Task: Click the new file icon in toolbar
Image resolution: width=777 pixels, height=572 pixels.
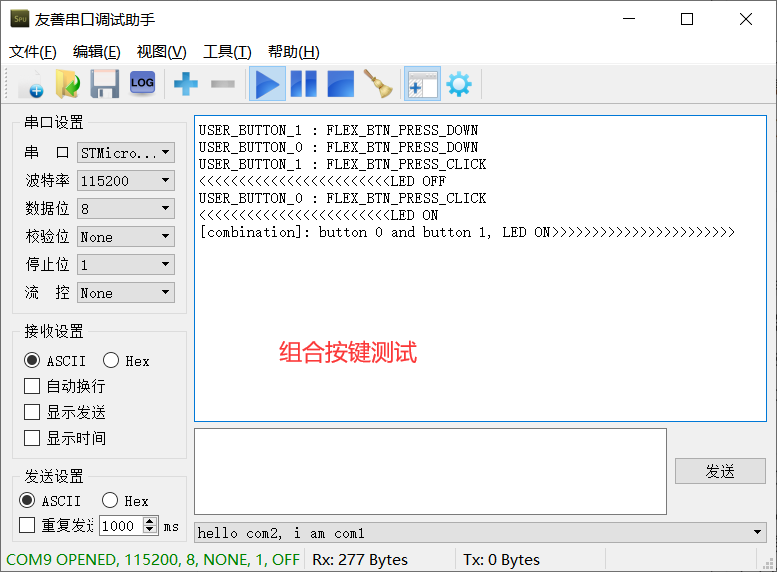Action: (31, 84)
